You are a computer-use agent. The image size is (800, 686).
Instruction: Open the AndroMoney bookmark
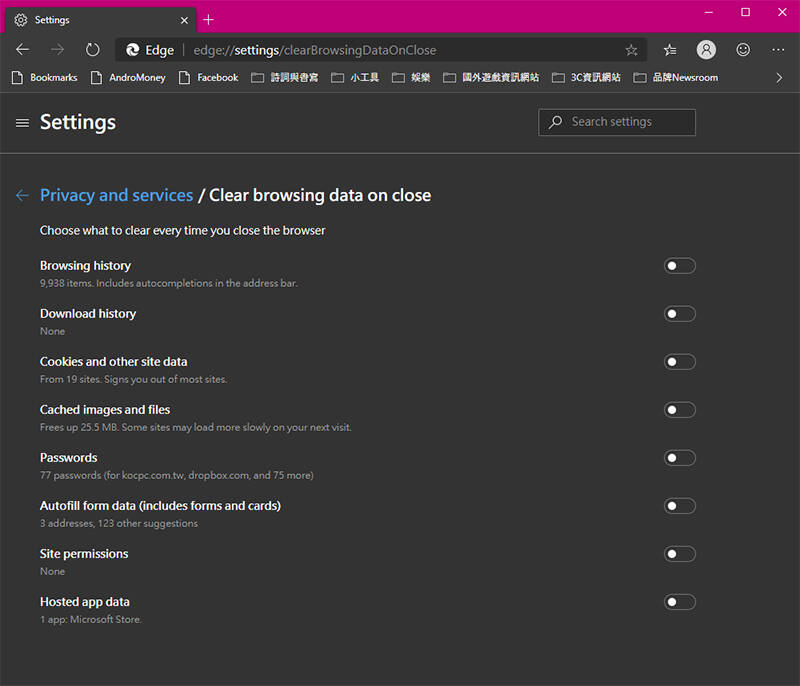[x=128, y=78]
